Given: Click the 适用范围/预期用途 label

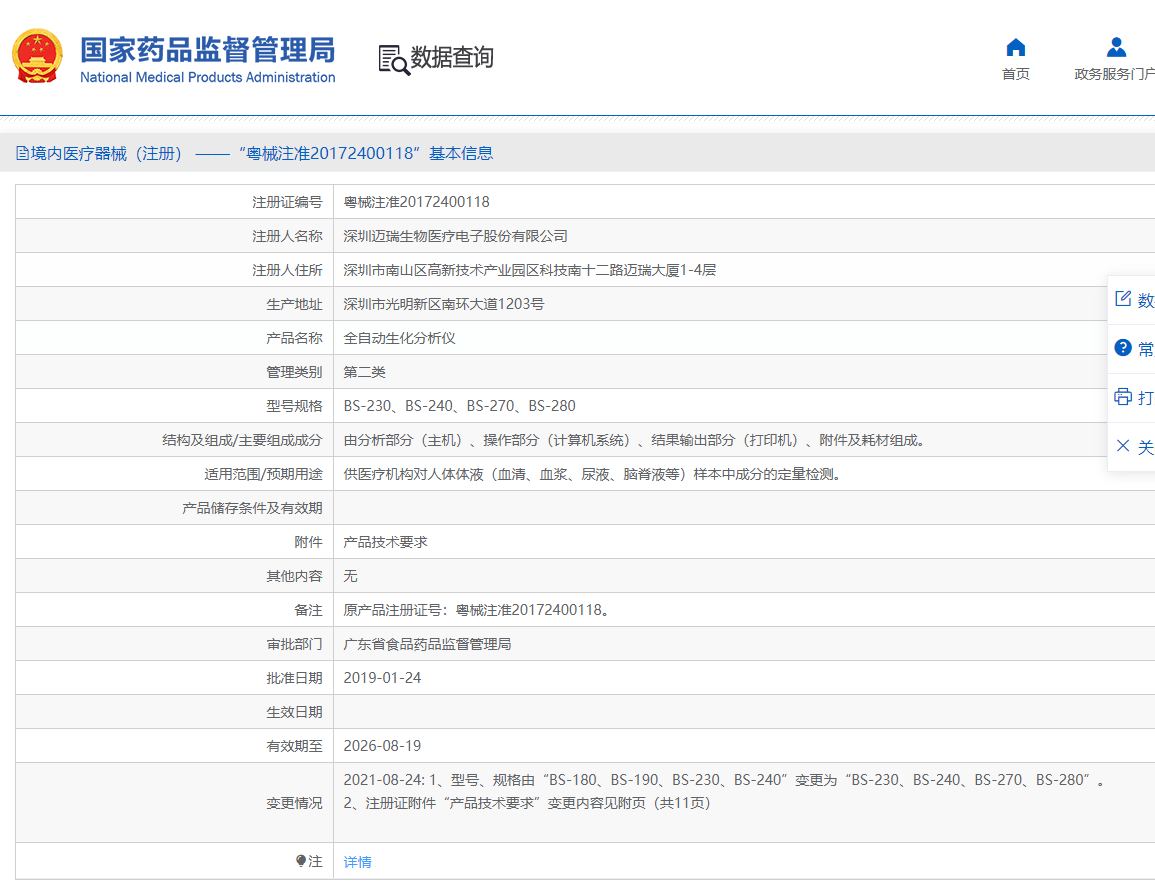Looking at the screenshot, I should tap(263, 473).
